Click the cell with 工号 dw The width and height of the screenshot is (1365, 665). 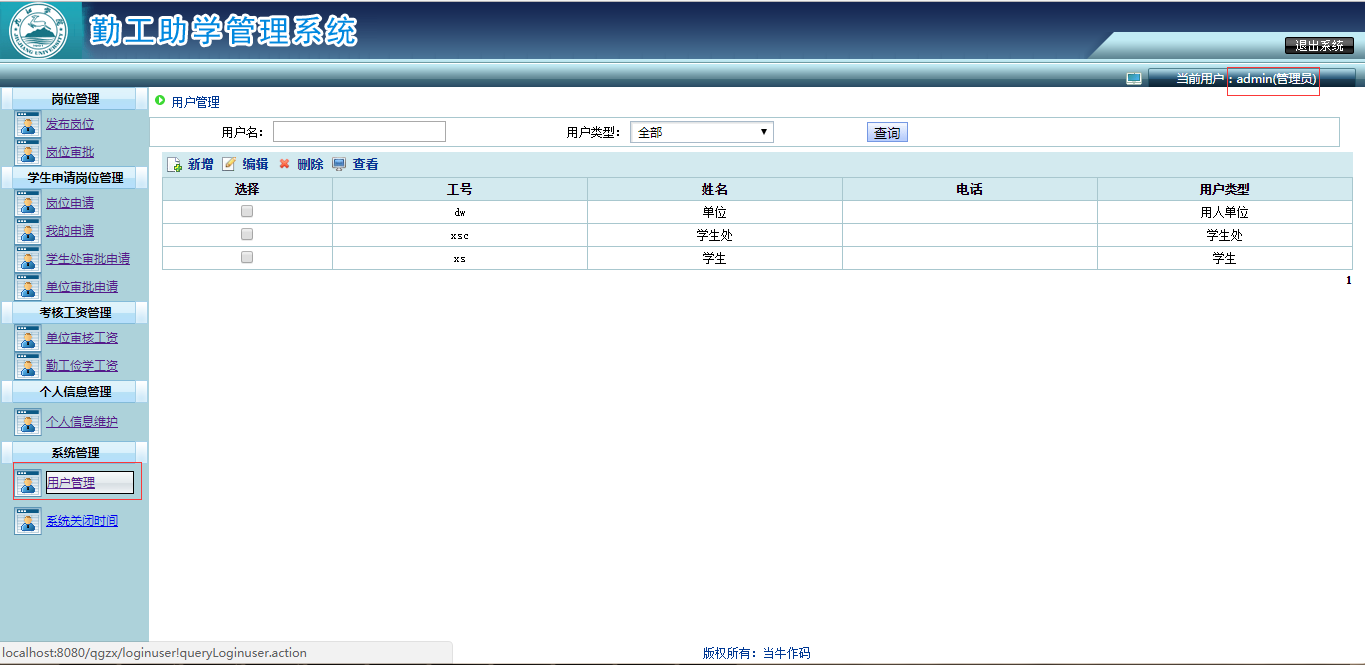[460, 212]
